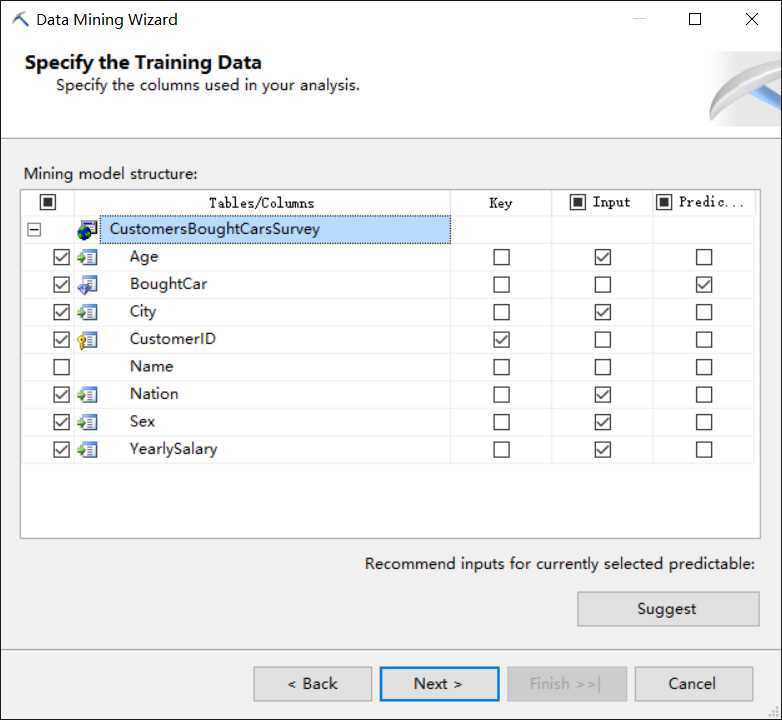This screenshot has width=782, height=720.
Task: Click the Sex column icon
Action: pyautogui.click(x=88, y=422)
